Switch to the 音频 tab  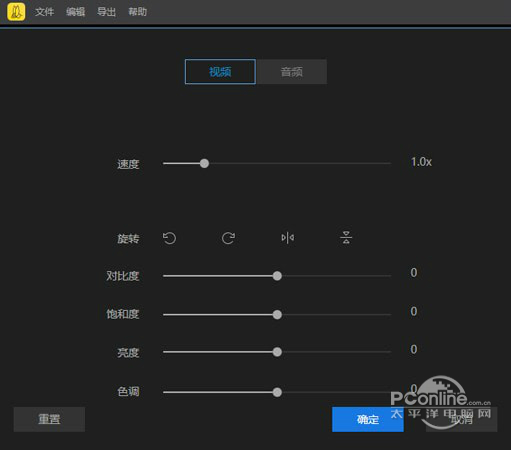(x=292, y=72)
